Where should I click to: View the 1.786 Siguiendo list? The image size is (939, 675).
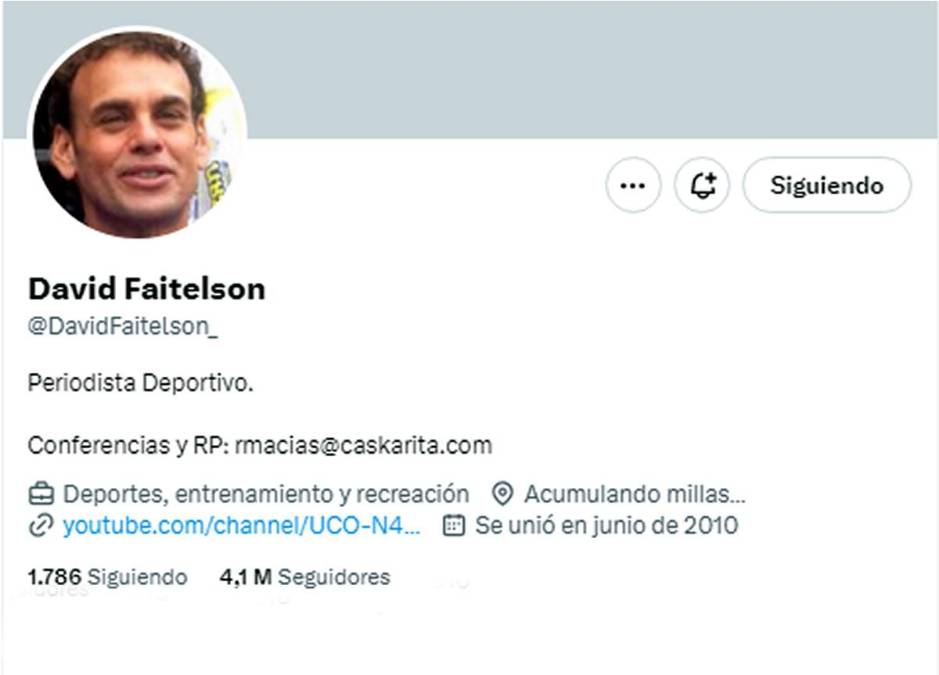tap(107, 577)
